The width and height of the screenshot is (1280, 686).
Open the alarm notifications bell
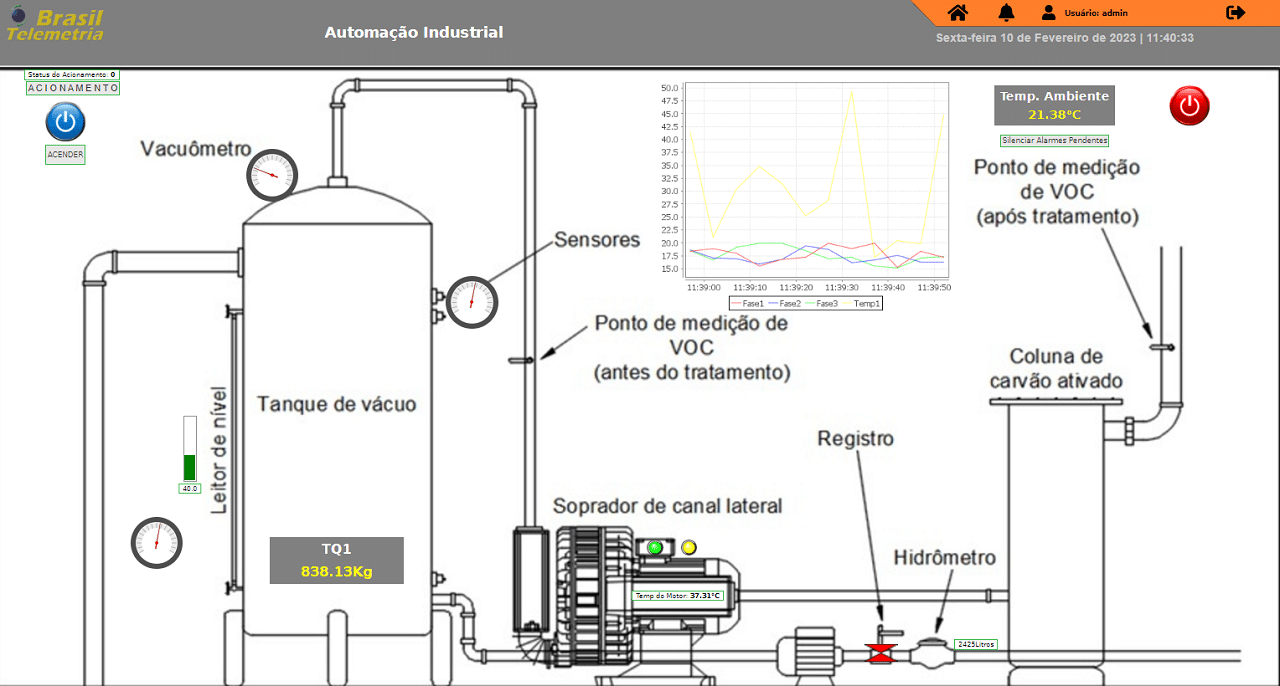[x=1006, y=13]
